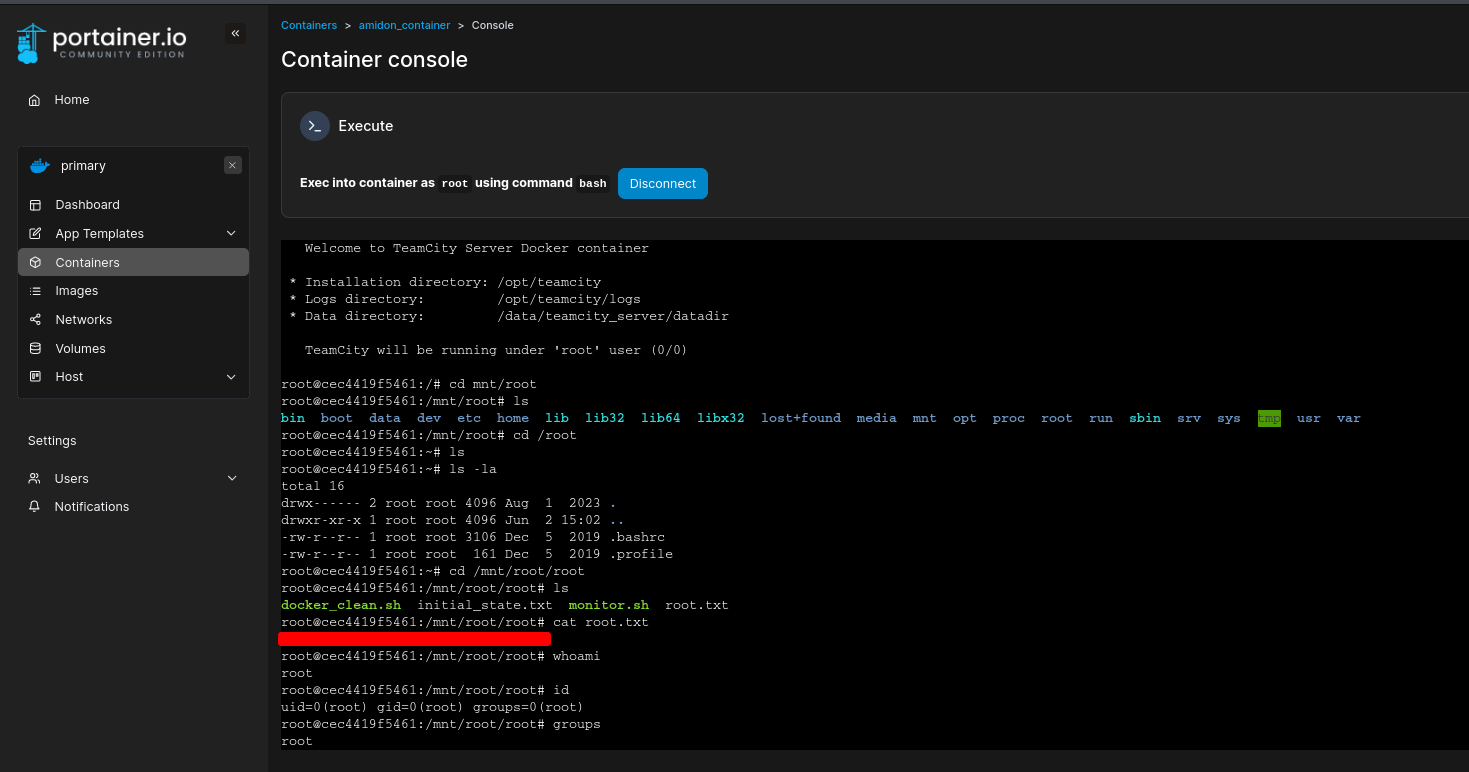Click the 'whoami' command line
This screenshot has width=1469, height=772.
coord(441,657)
